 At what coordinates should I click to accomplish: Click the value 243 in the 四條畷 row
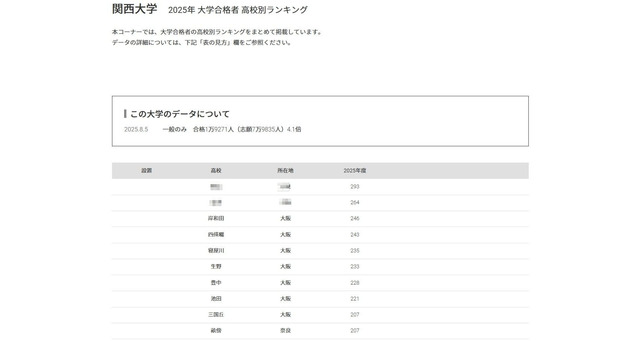355,235
